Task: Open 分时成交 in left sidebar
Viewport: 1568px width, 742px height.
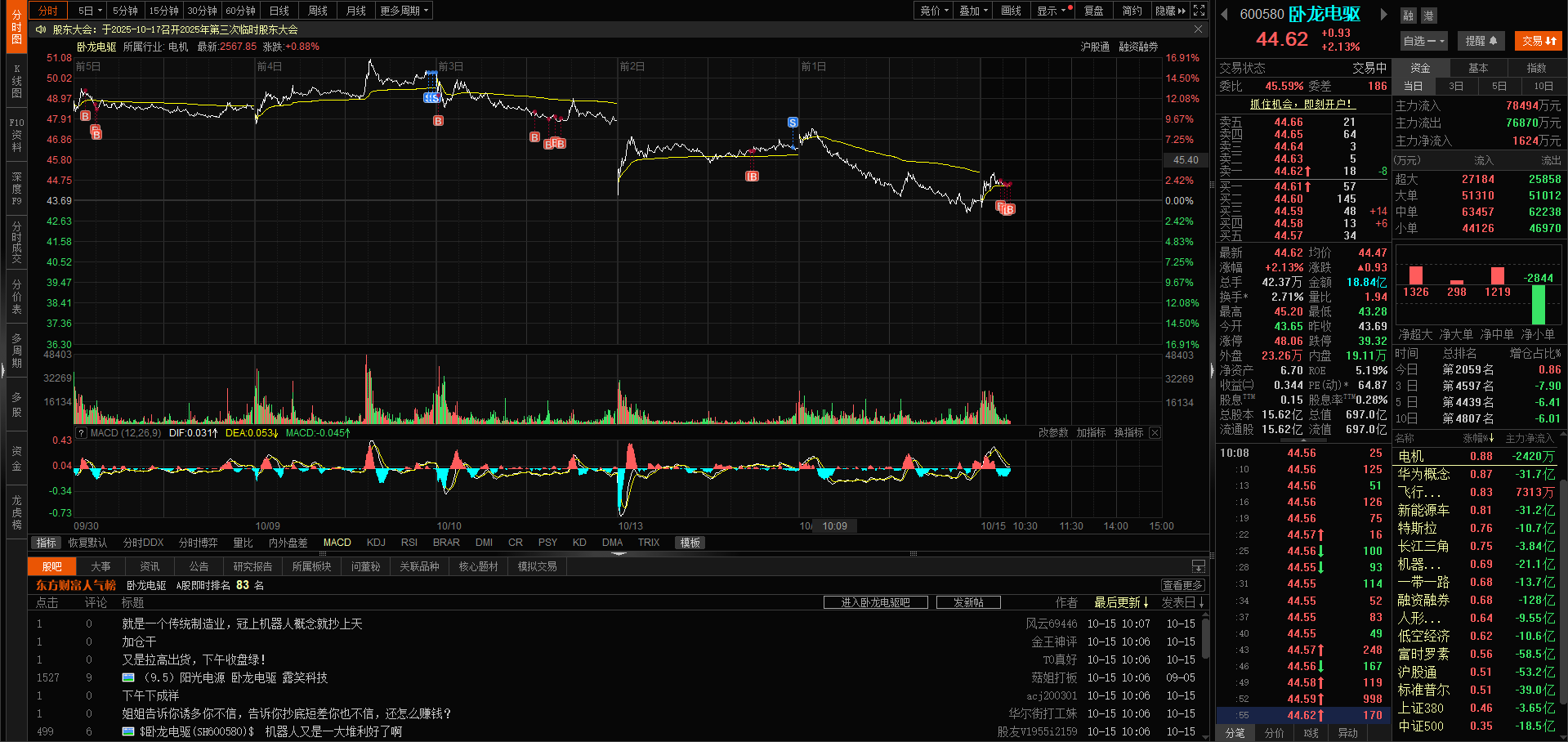Action: point(16,243)
